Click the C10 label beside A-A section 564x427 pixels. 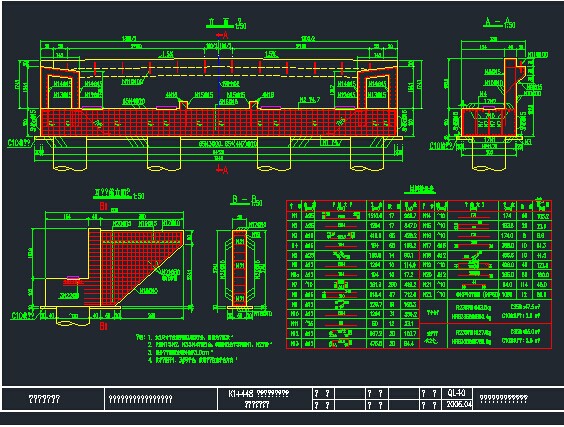[x=442, y=146]
